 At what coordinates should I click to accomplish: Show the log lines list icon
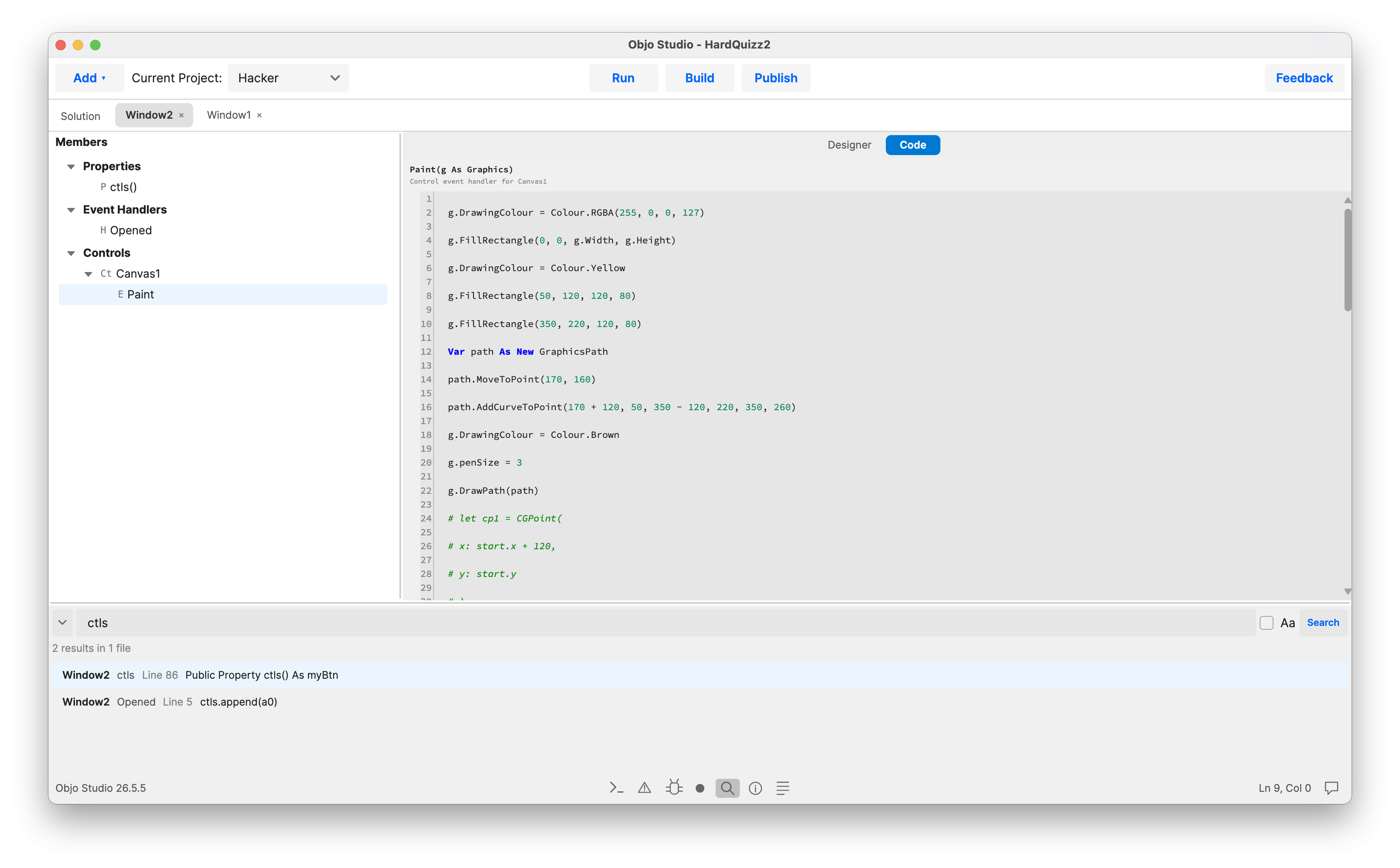tap(783, 787)
